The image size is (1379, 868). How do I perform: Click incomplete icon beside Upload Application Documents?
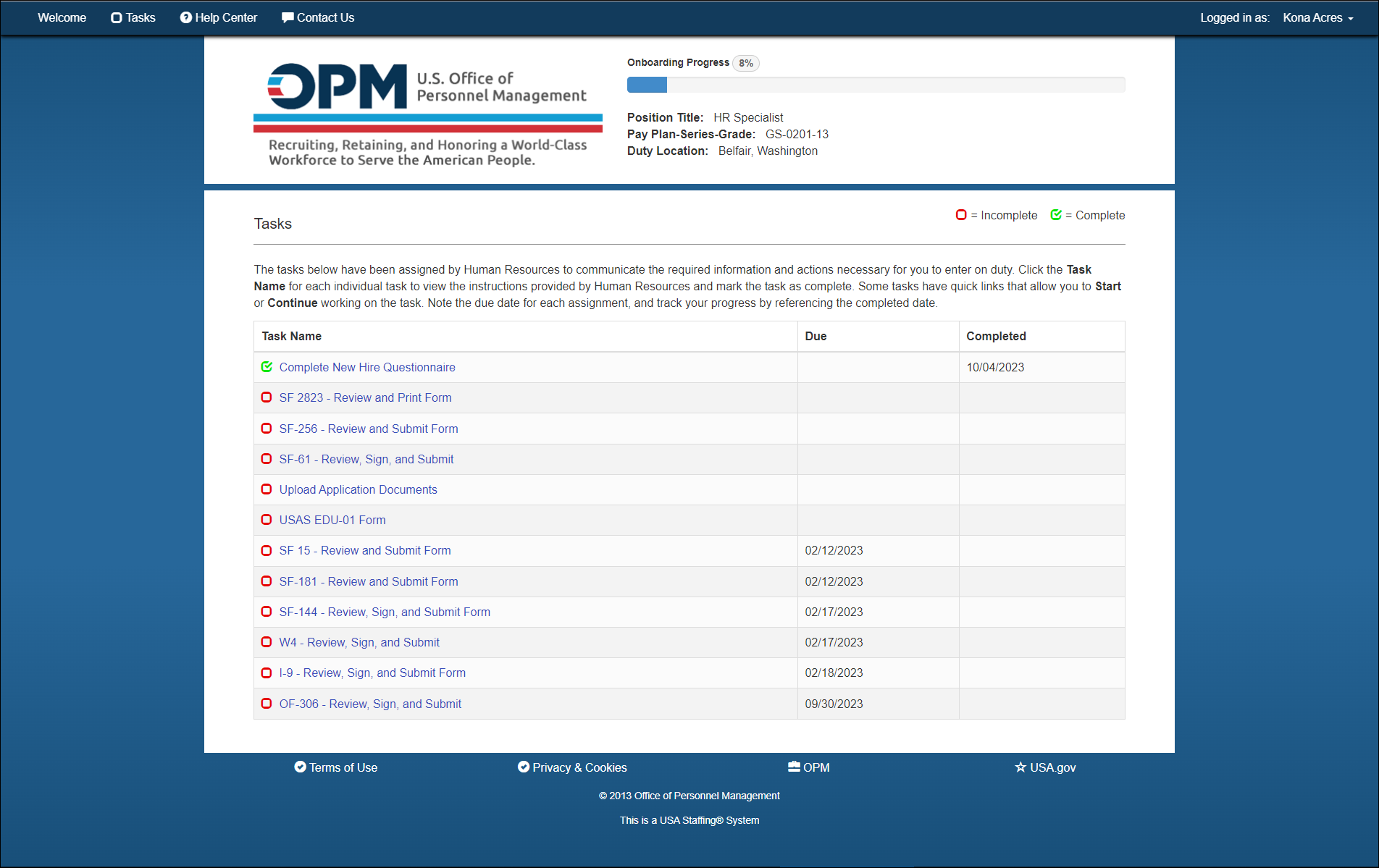point(267,489)
